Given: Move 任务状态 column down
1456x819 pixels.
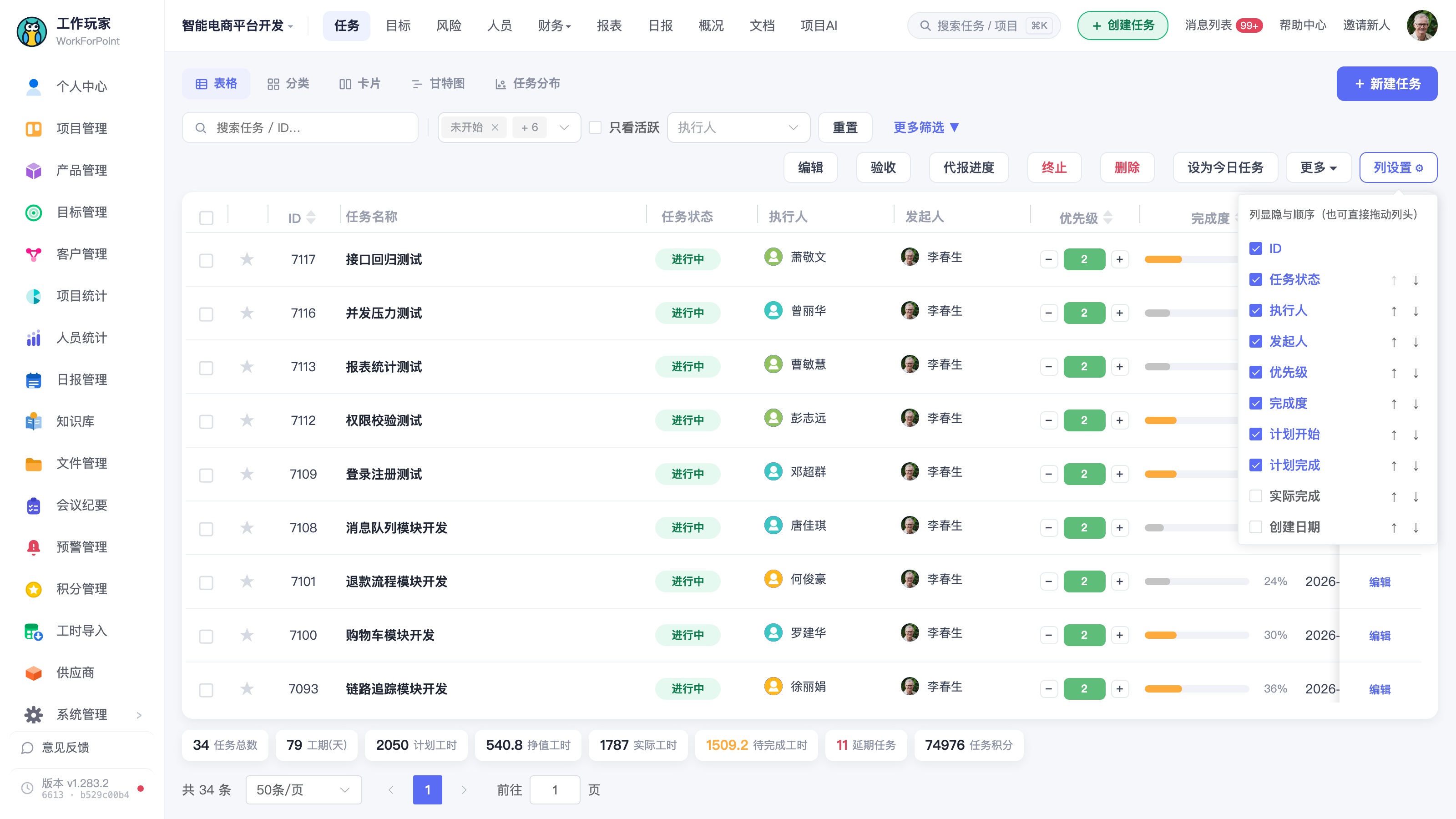Looking at the screenshot, I should 1416,280.
